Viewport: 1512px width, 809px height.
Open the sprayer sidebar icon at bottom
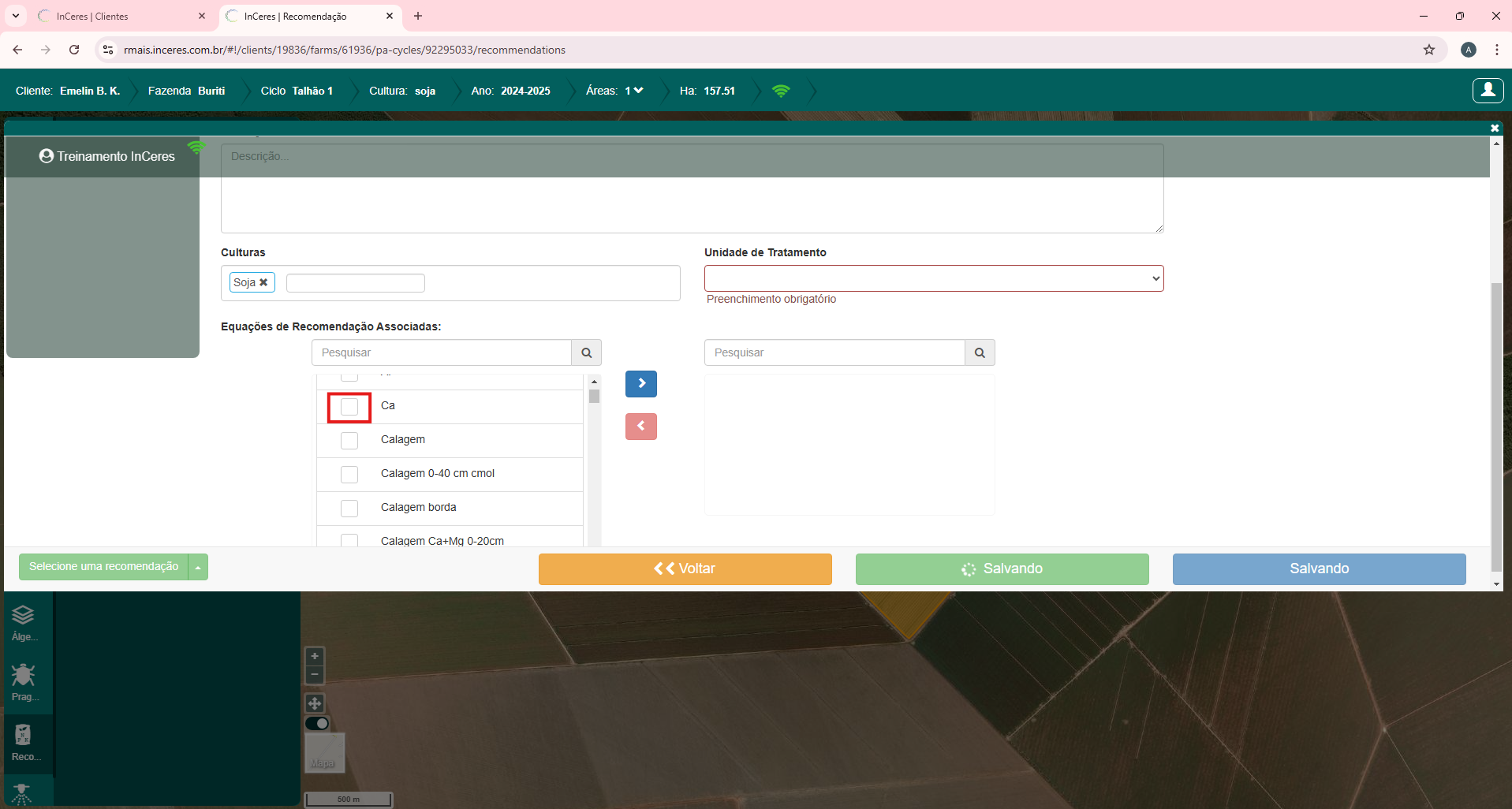(x=22, y=793)
